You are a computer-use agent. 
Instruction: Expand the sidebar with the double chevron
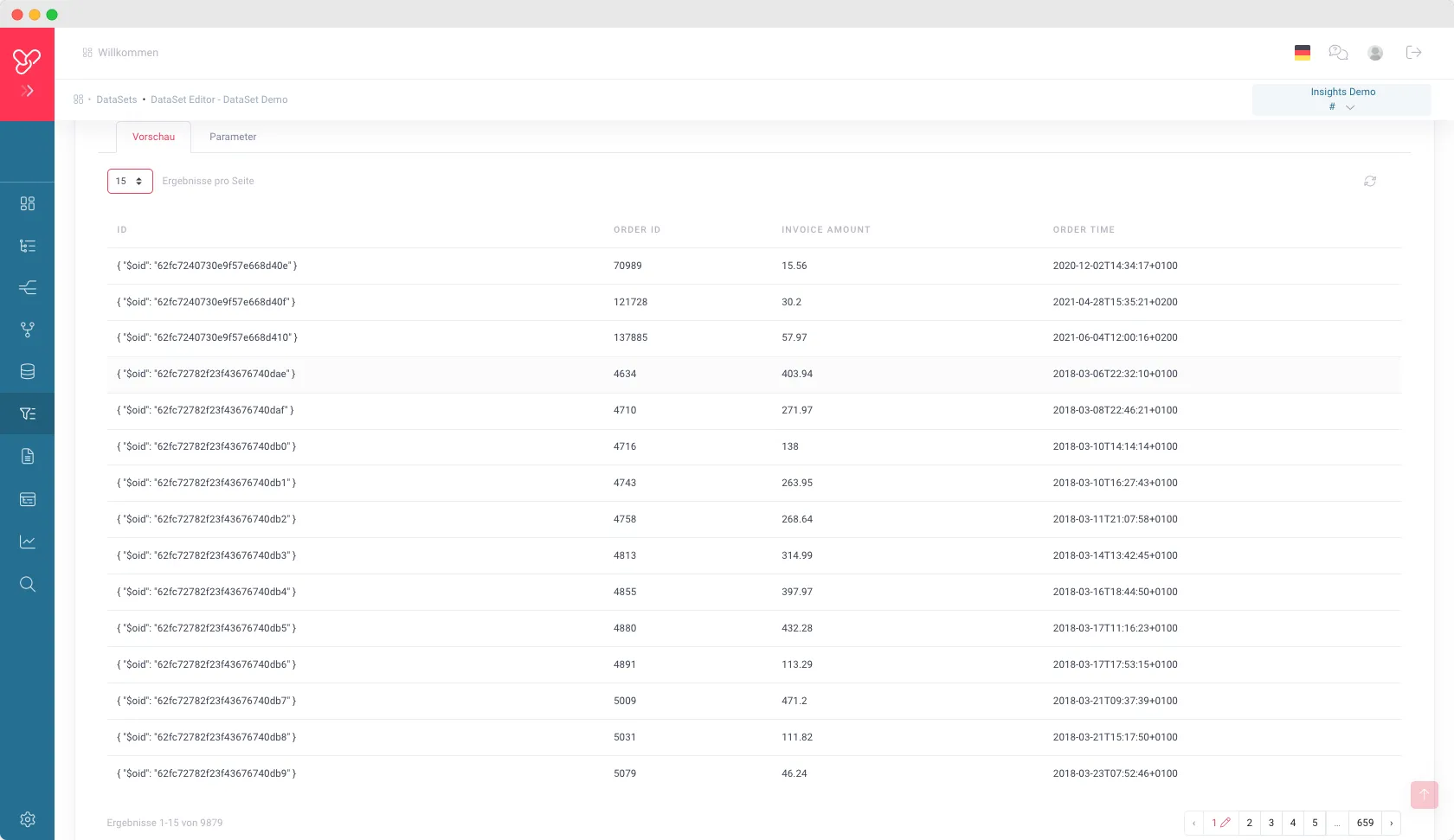click(x=28, y=91)
